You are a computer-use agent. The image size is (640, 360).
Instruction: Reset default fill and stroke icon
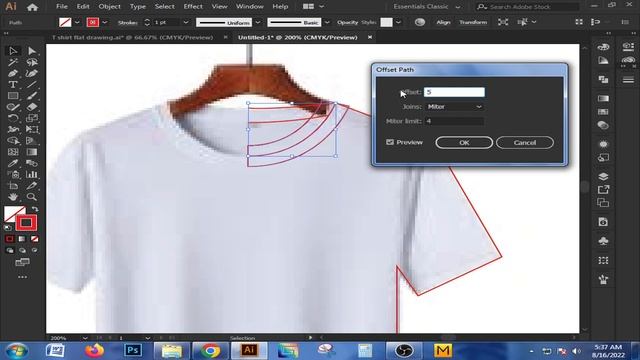coord(8,228)
